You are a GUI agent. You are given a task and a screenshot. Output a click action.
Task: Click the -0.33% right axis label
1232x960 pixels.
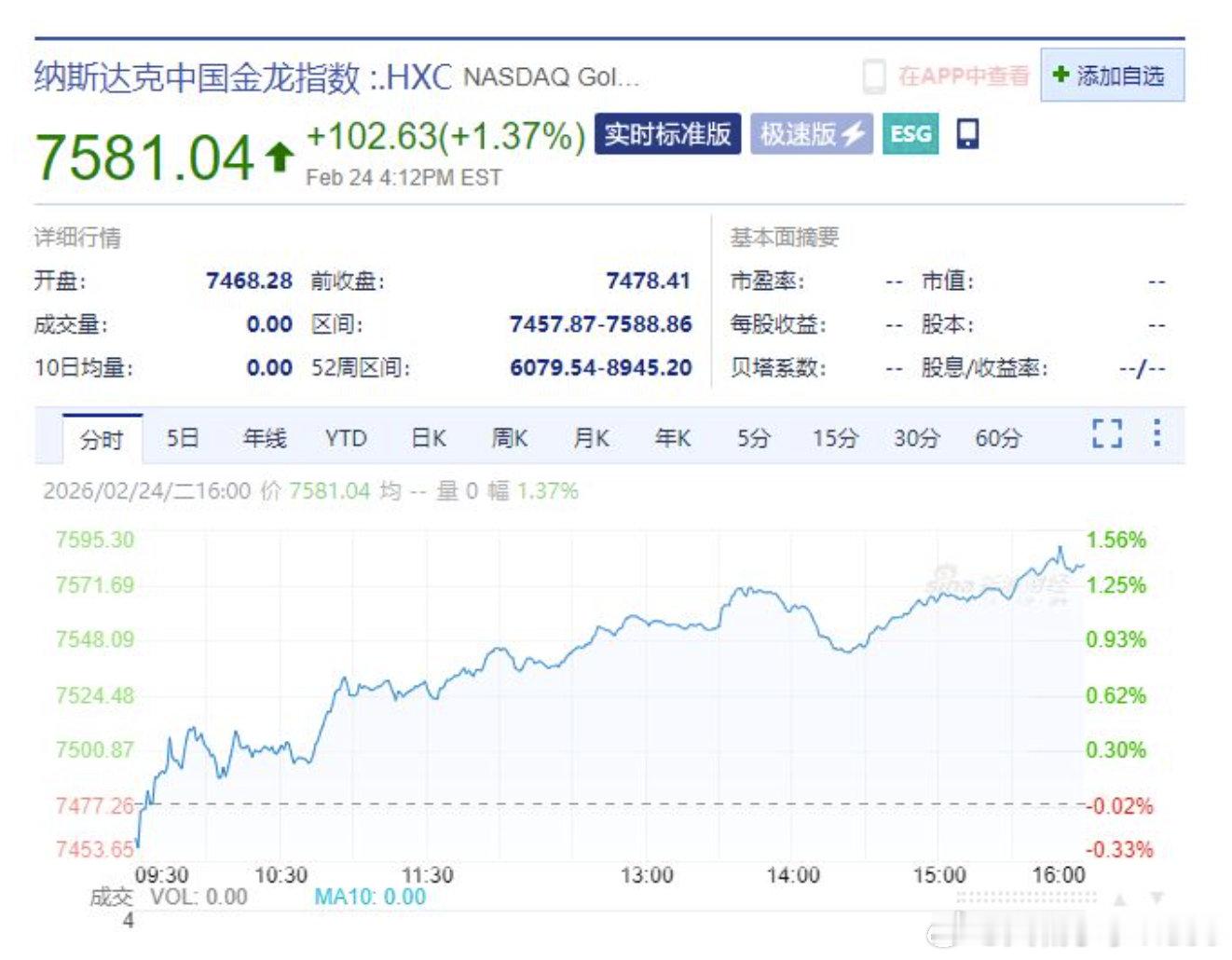[x=1119, y=849]
